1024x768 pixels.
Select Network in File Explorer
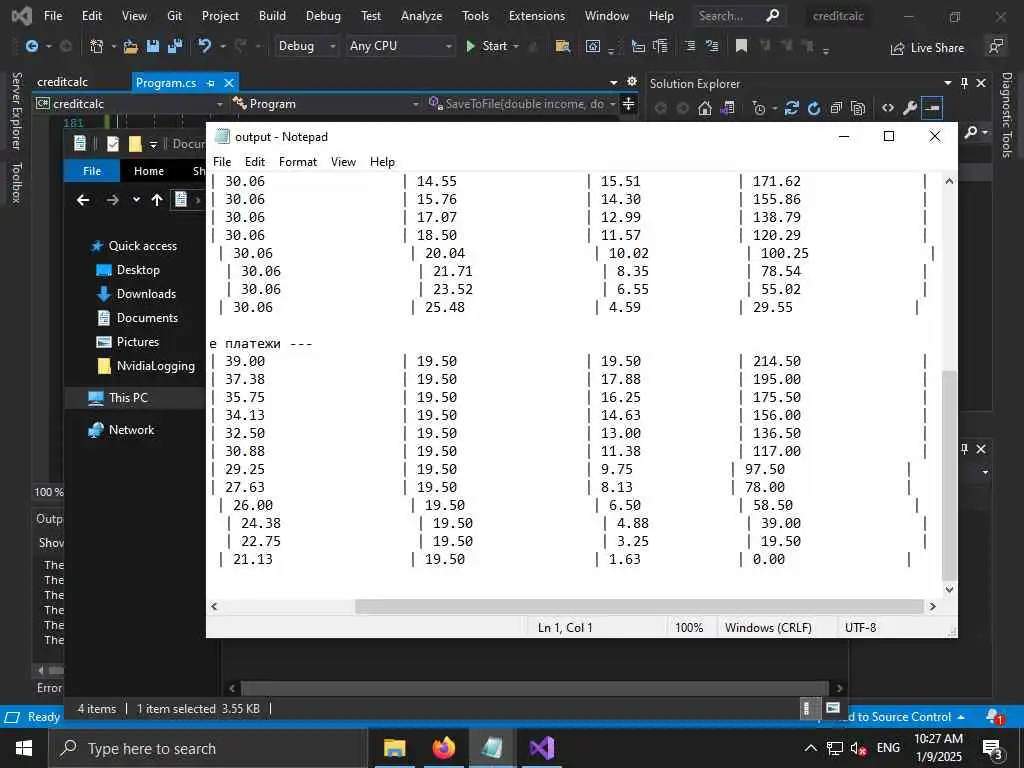point(131,430)
